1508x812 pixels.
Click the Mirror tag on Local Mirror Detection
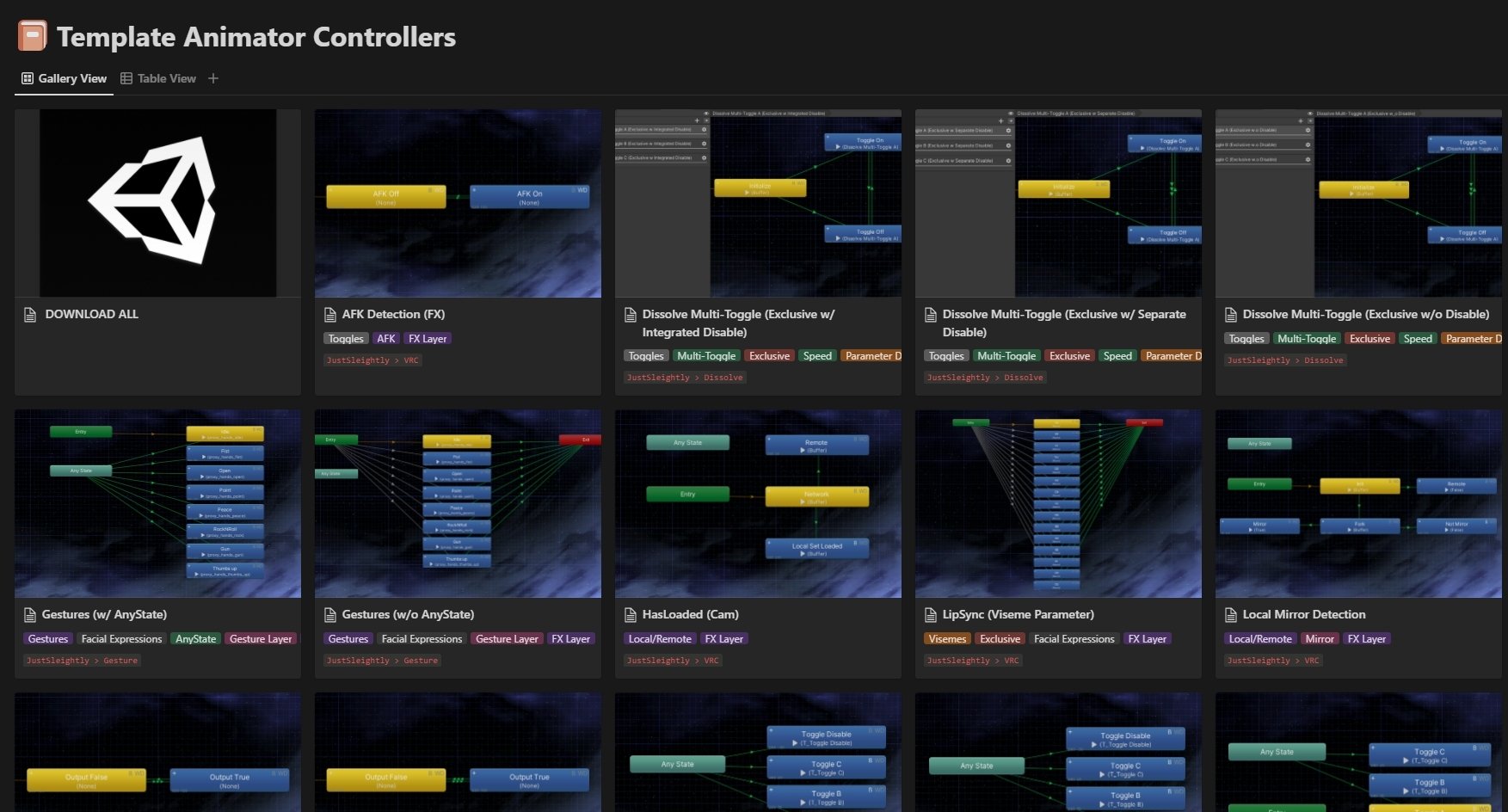pos(1320,638)
